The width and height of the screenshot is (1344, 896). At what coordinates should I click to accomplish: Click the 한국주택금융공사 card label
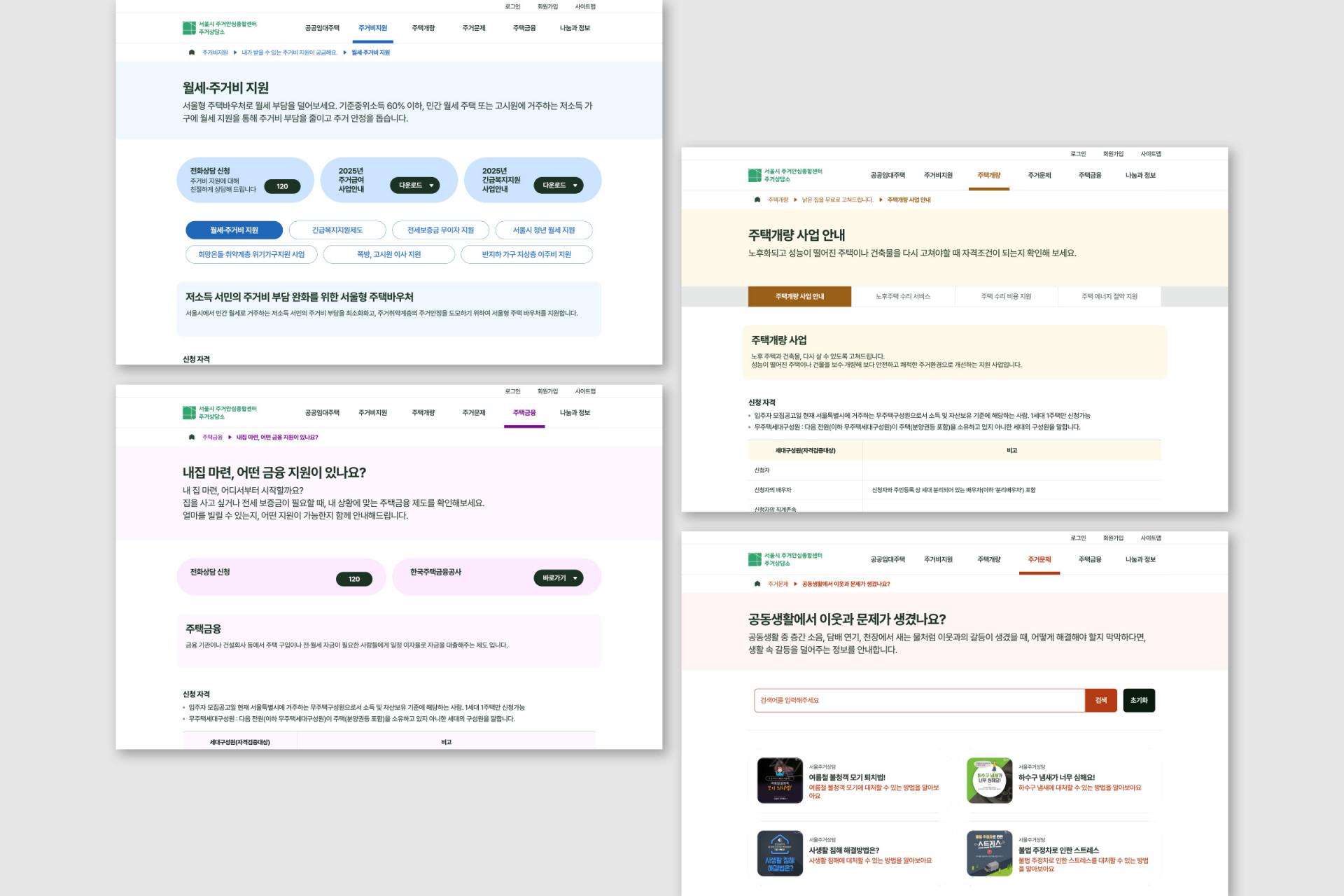pyautogui.click(x=435, y=573)
